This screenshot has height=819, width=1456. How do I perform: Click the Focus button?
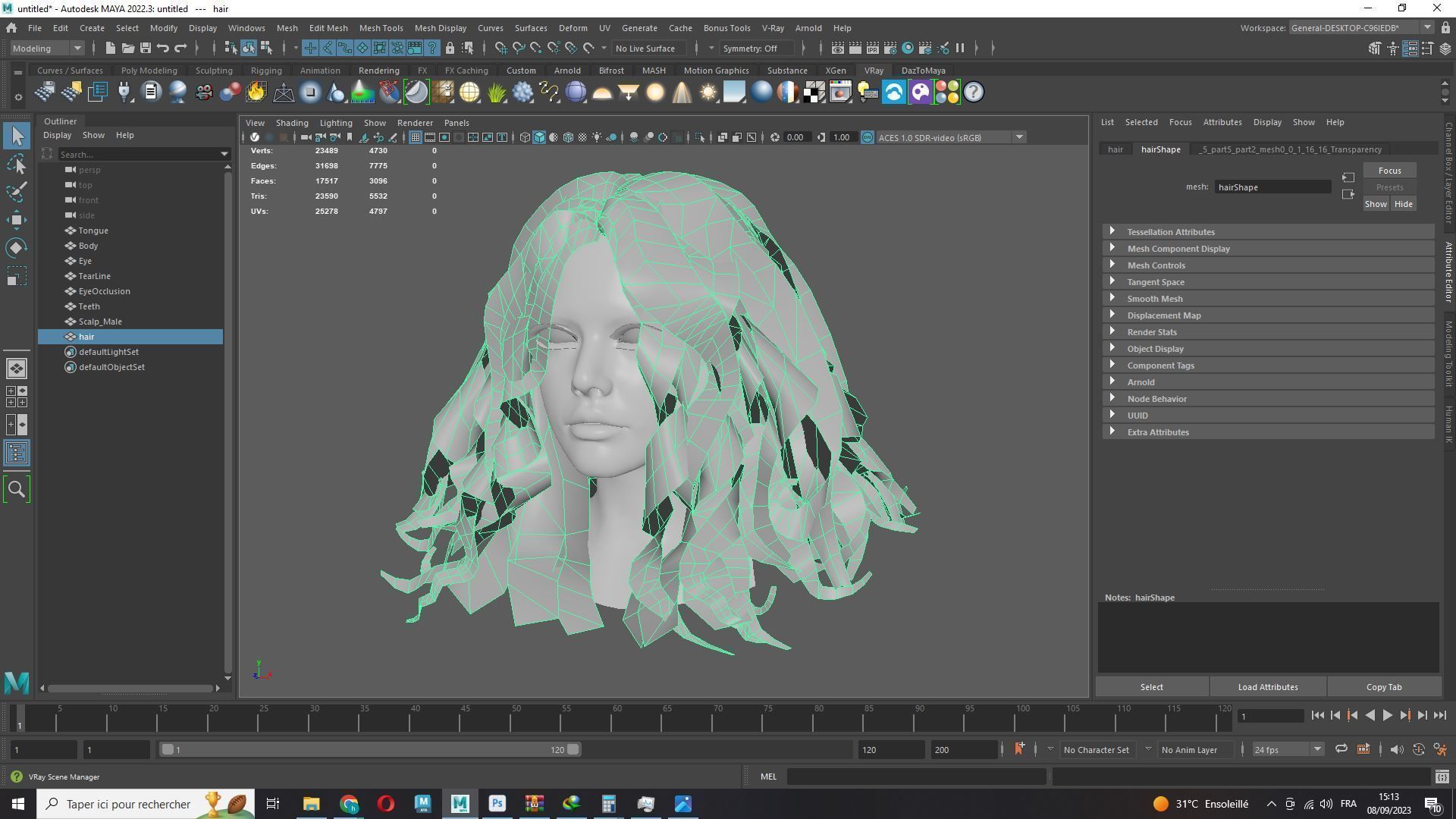pyautogui.click(x=1389, y=171)
